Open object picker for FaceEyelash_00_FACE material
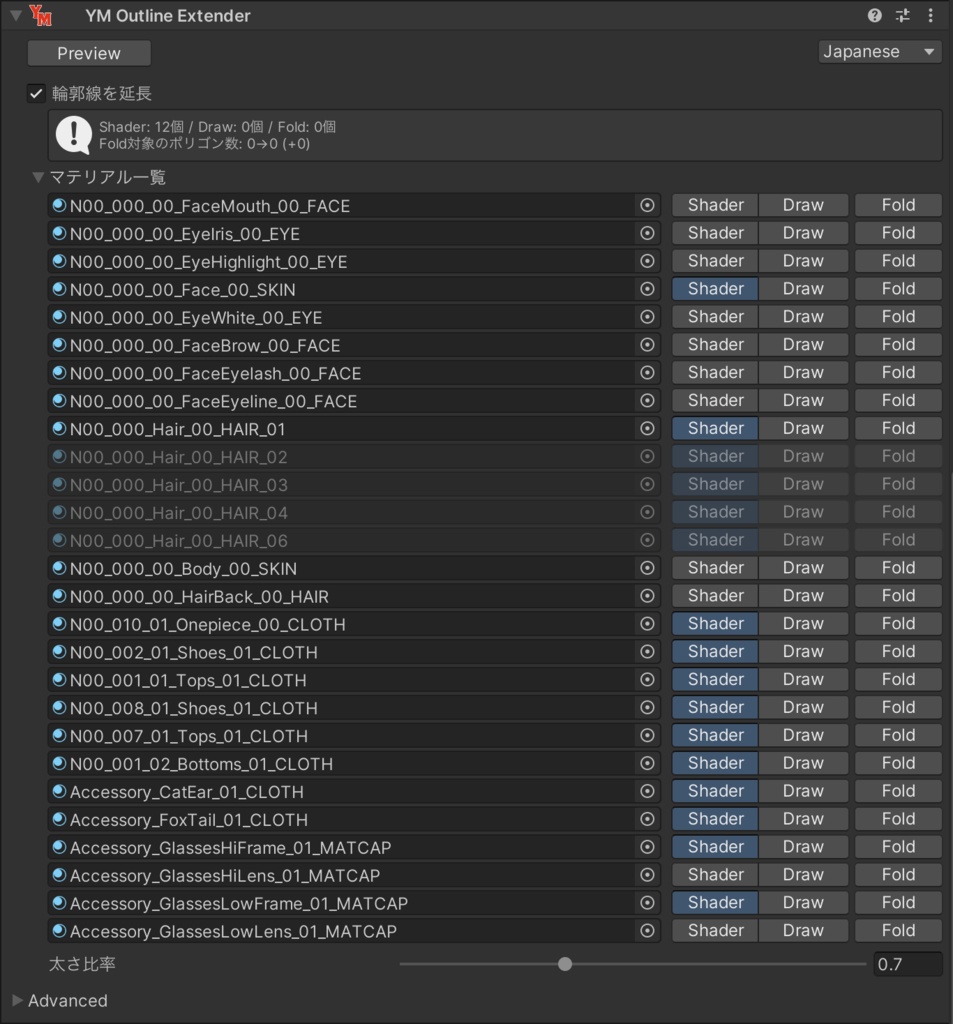Viewport: 953px width, 1024px height. pyautogui.click(x=647, y=372)
